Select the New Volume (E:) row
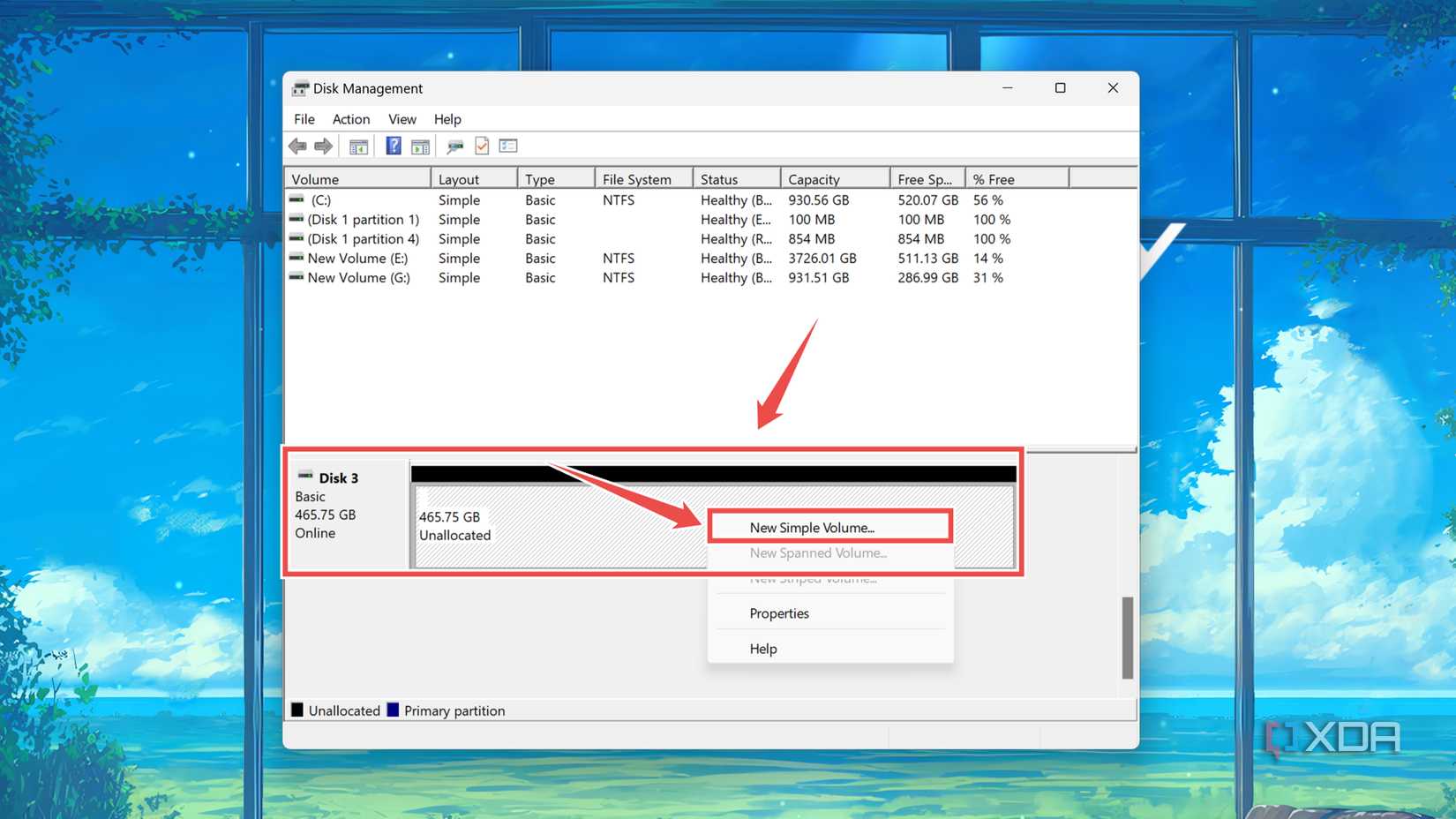This screenshot has width=1456, height=819. 357,259
